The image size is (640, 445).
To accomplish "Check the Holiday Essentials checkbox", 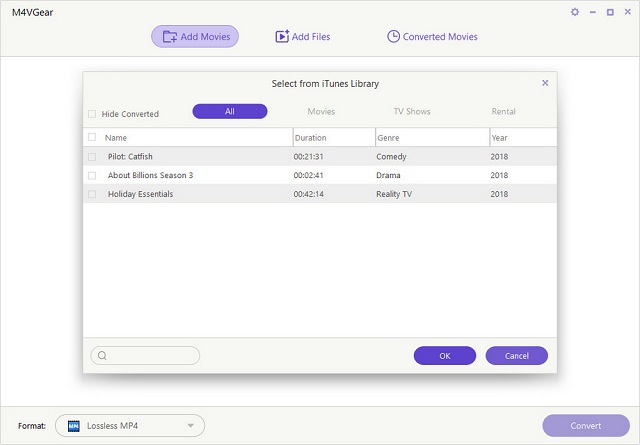I will pyautogui.click(x=92, y=194).
